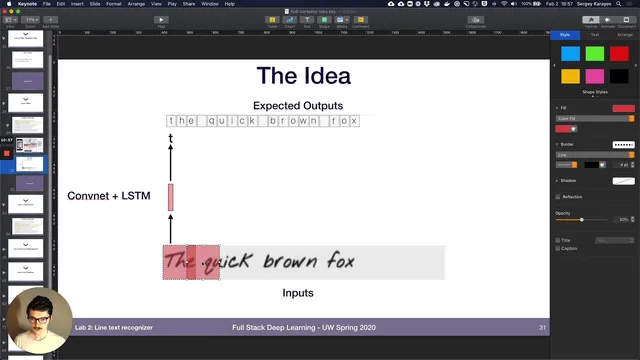640x360 pixels.
Task: Apply the red shape style
Action: click(619, 53)
